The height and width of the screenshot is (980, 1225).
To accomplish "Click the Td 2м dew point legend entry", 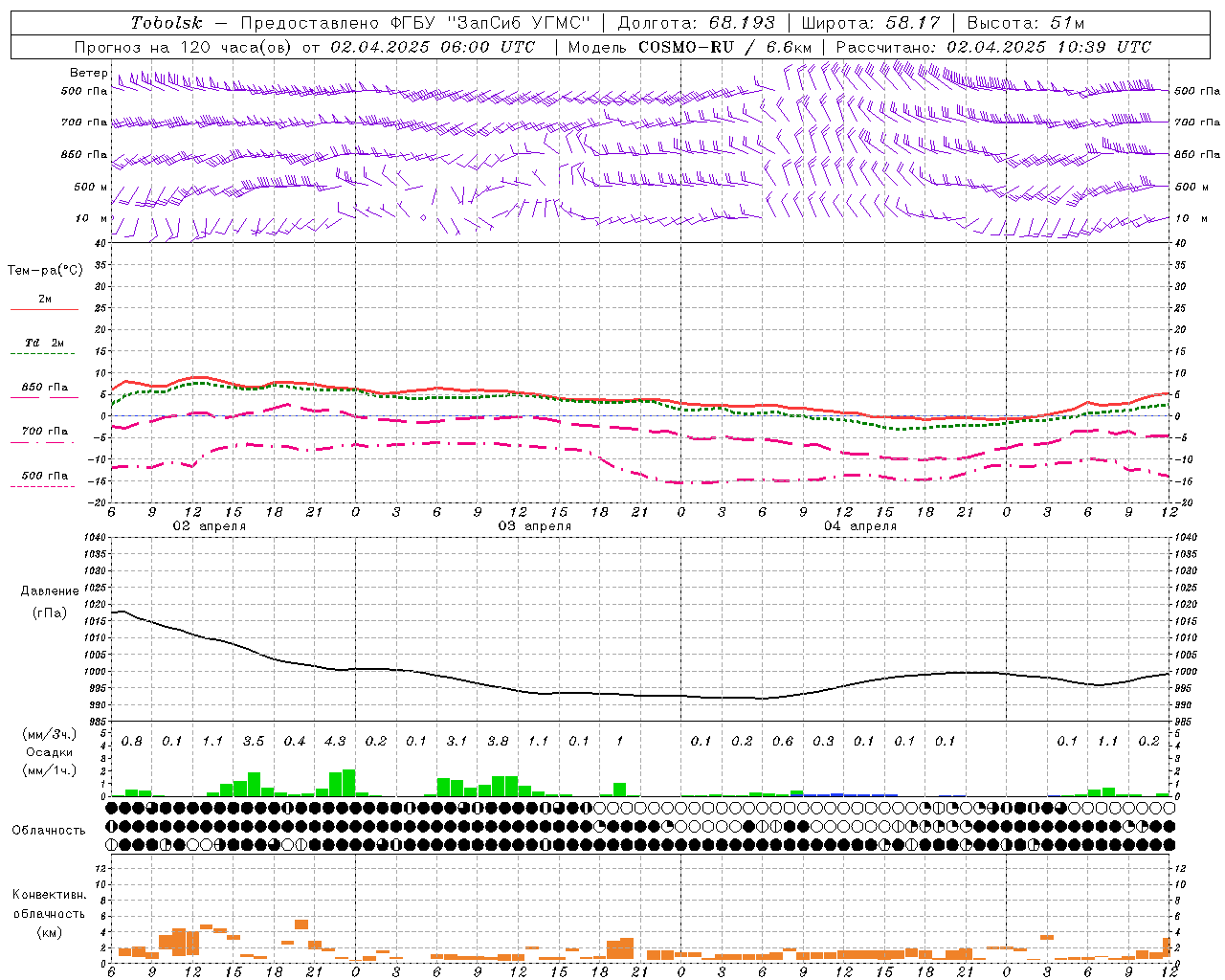I will 45,343.
